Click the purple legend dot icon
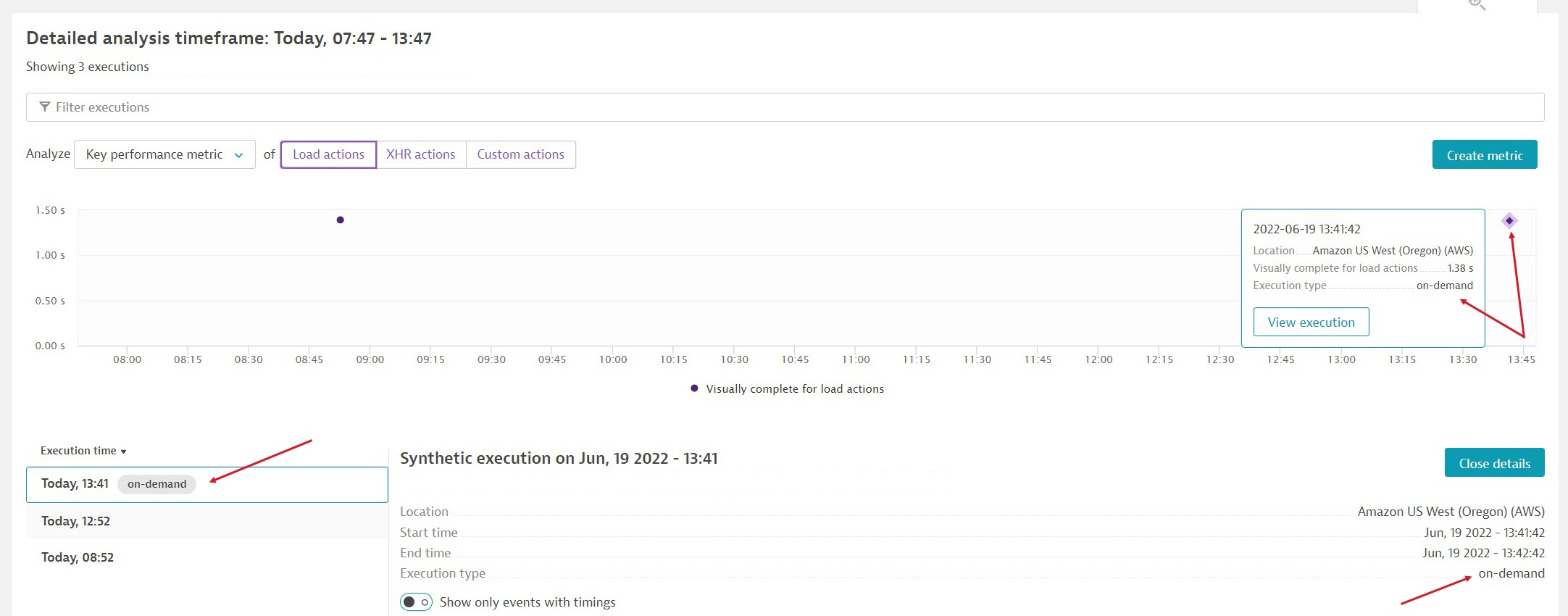 [x=694, y=388]
